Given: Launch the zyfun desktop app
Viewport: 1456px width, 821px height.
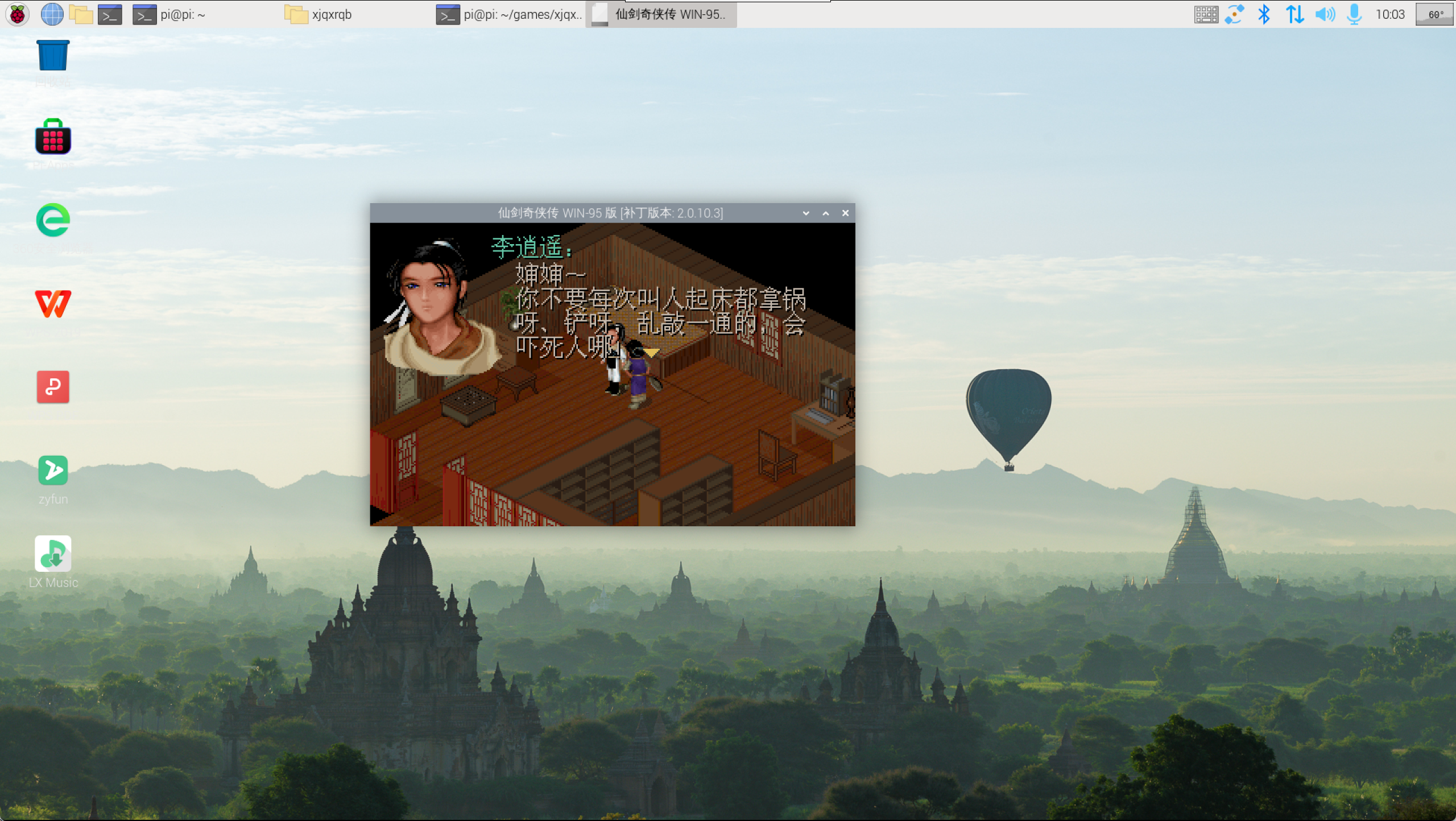Looking at the screenshot, I should click(x=53, y=471).
